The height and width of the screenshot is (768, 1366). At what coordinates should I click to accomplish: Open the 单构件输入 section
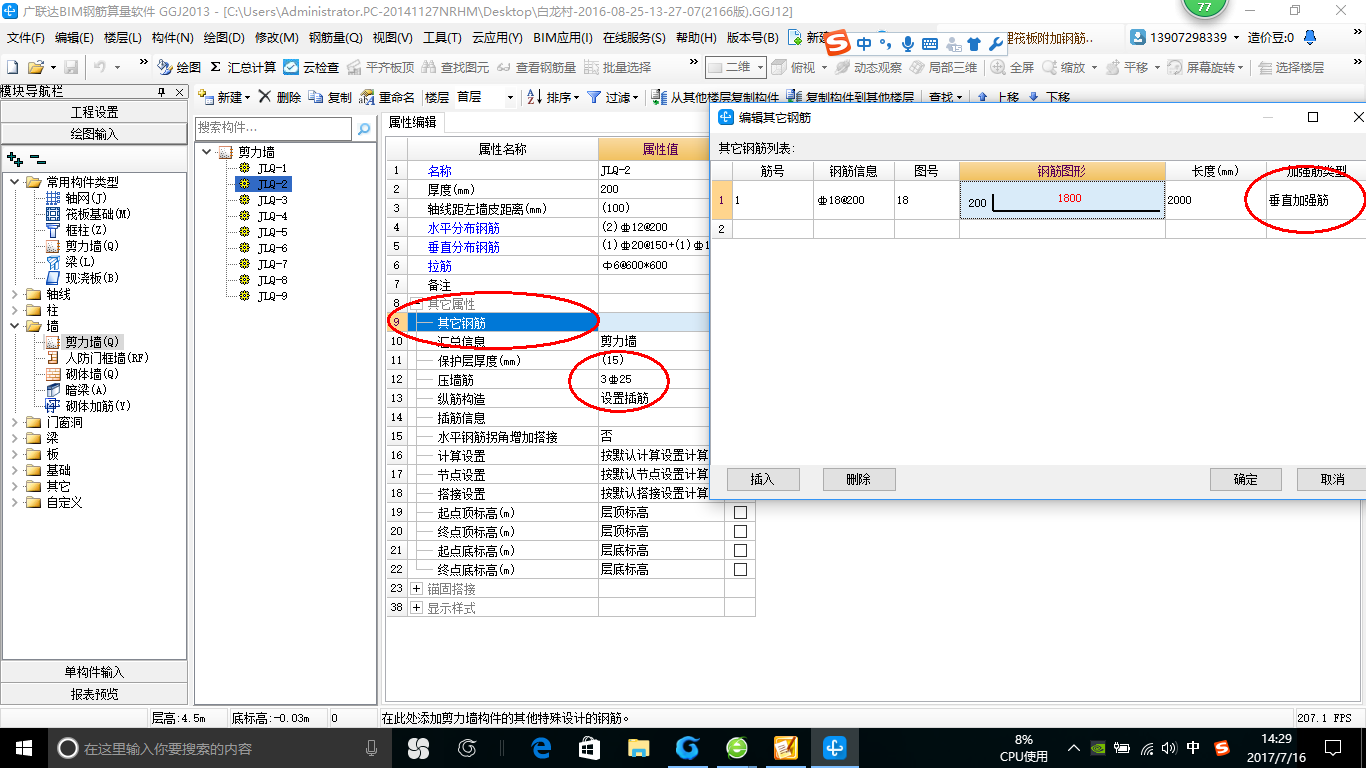[x=94, y=672]
